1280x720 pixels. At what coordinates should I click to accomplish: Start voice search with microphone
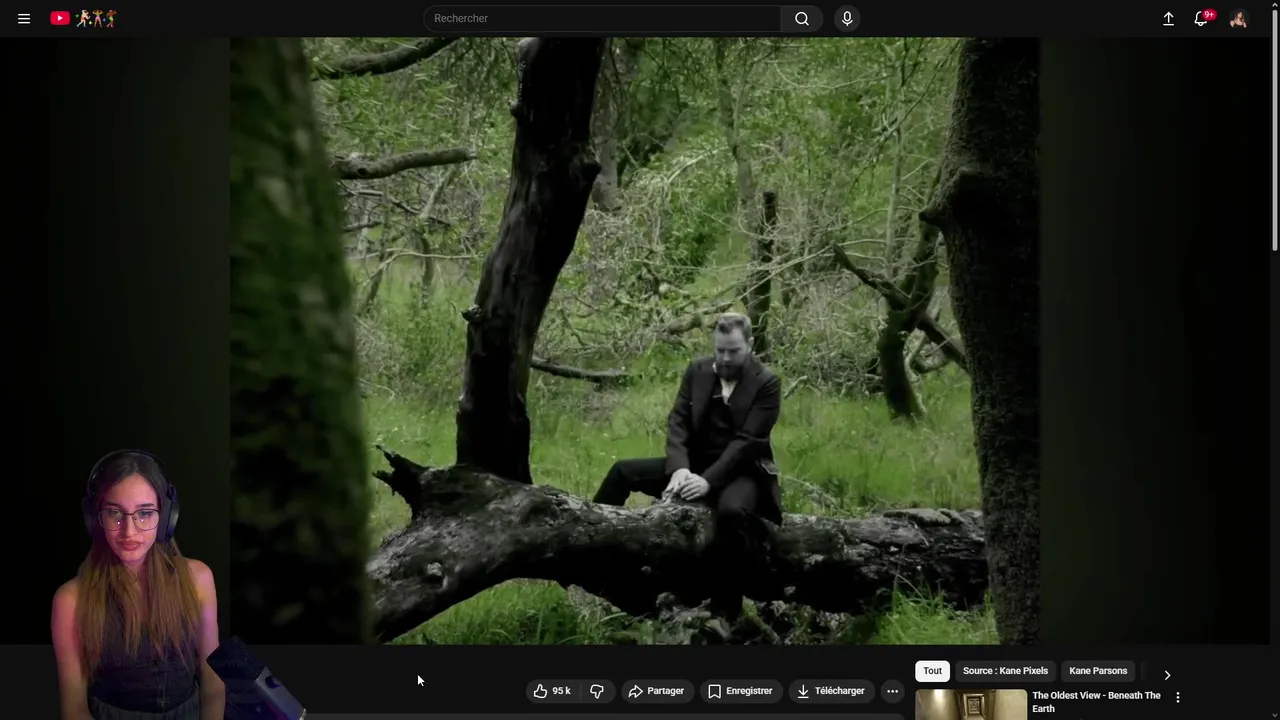[x=847, y=18]
